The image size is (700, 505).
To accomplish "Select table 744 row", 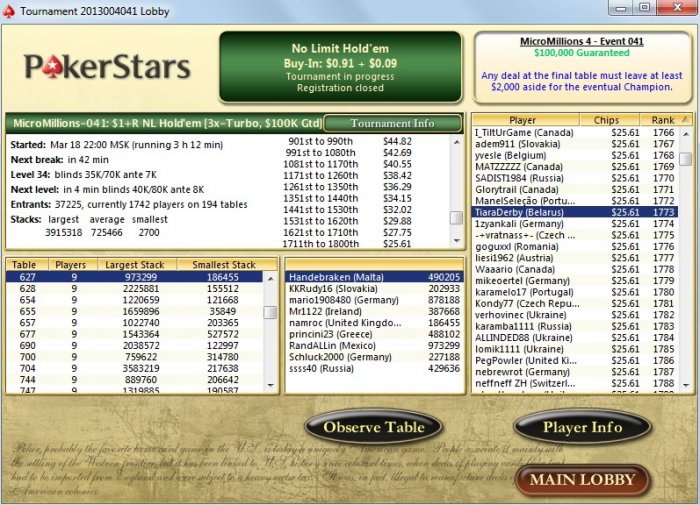I will pos(134,380).
